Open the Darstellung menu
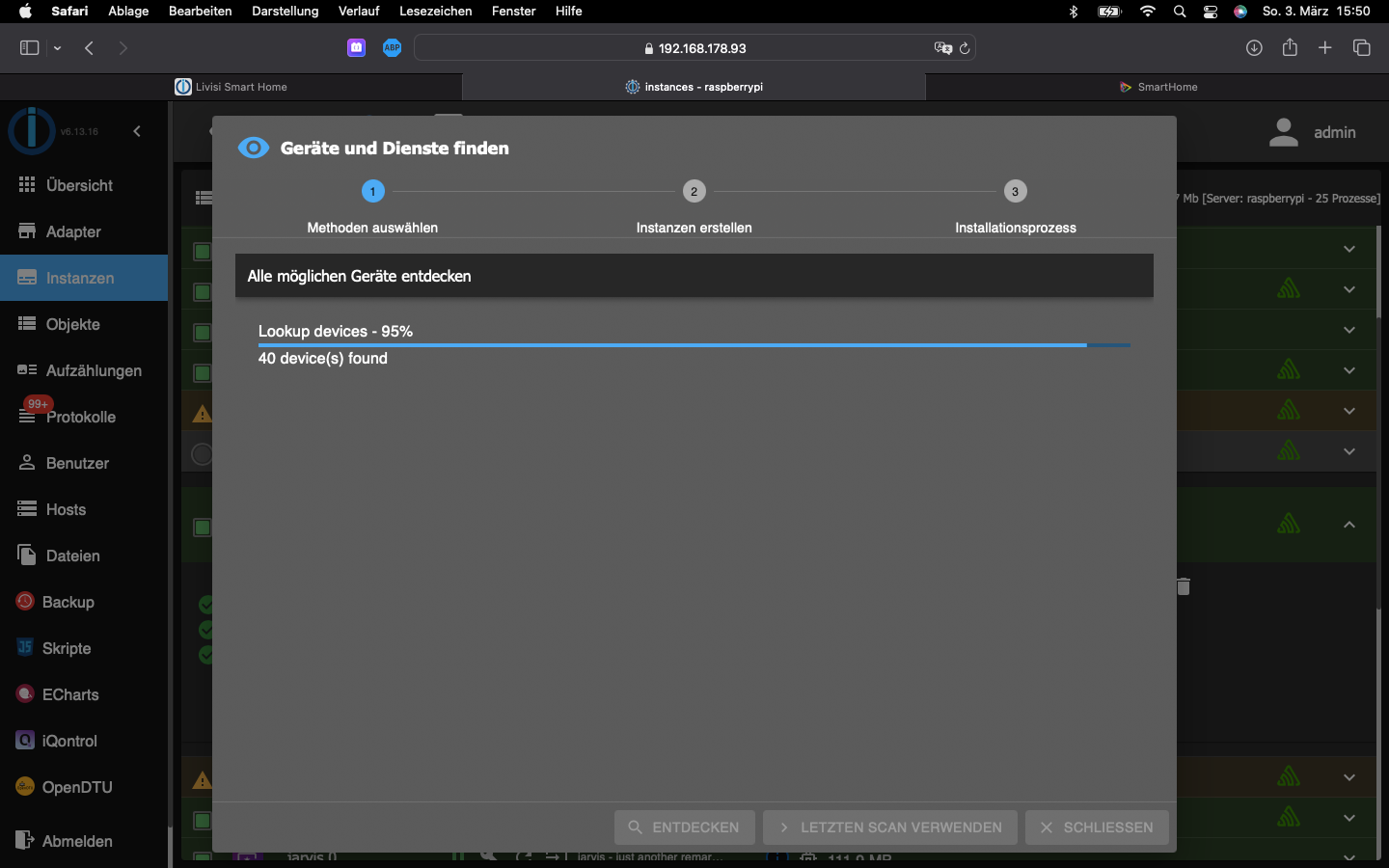1389x868 pixels. point(285,11)
